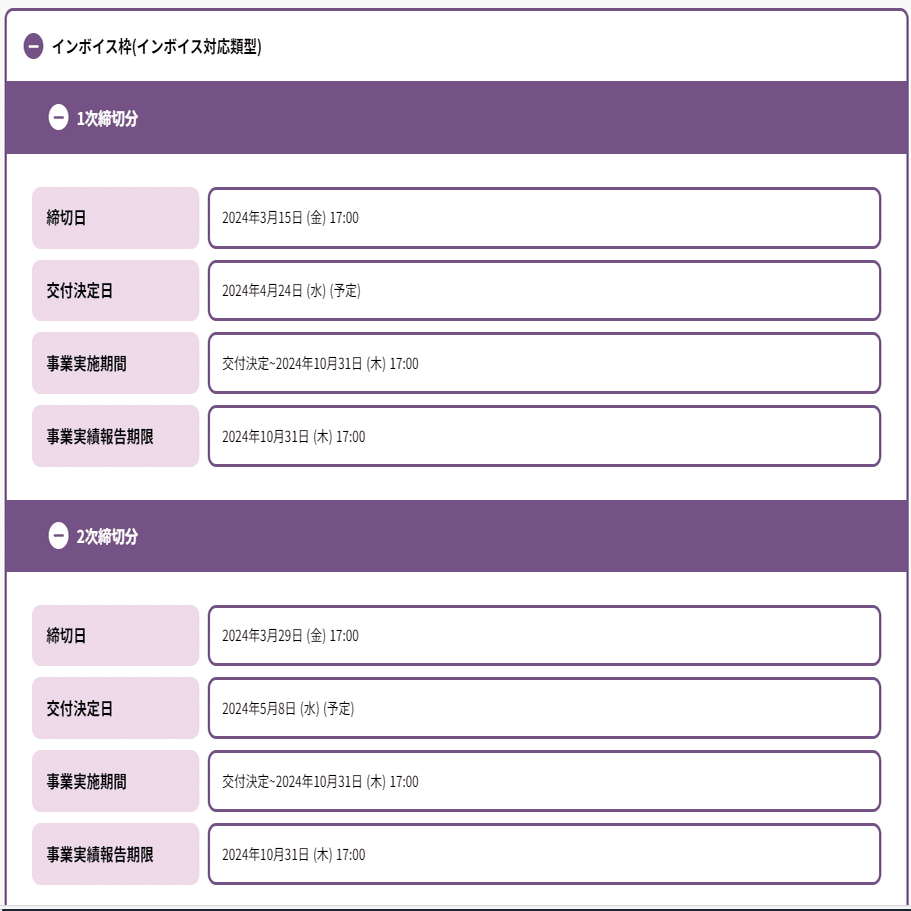The height and width of the screenshot is (911, 911).
Task: Collapse the 1次締切分 section minus icon
Action: point(58,117)
